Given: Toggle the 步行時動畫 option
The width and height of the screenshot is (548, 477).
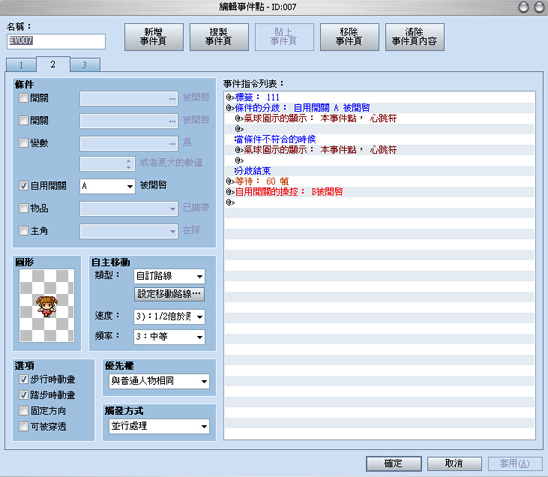Looking at the screenshot, I should point(23,379).
